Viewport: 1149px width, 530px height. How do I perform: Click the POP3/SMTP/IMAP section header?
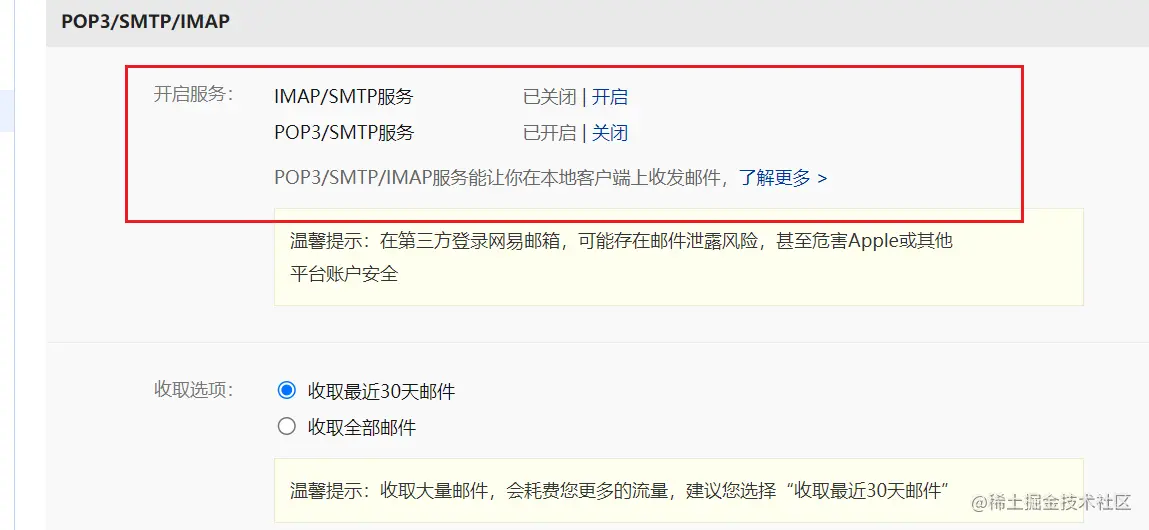[x=145, y=21]
